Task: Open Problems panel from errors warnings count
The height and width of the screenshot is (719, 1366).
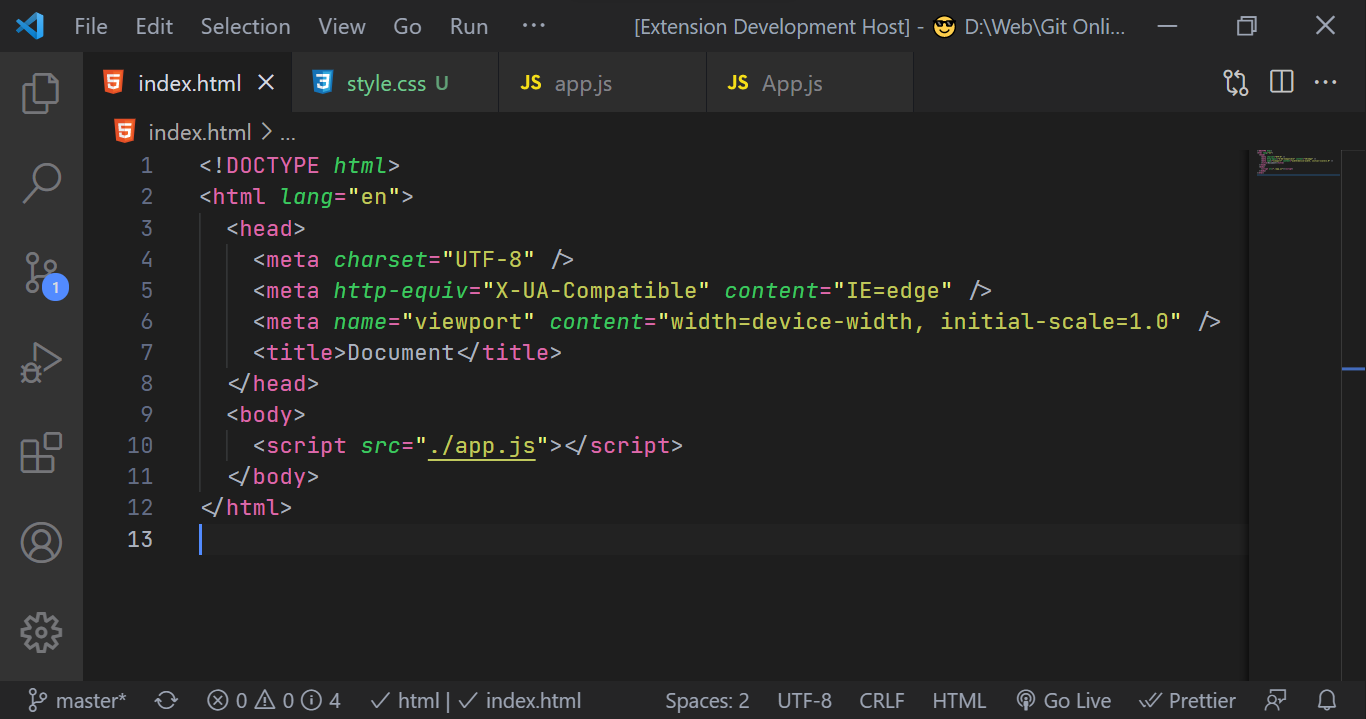Action: tap(273, 701)
